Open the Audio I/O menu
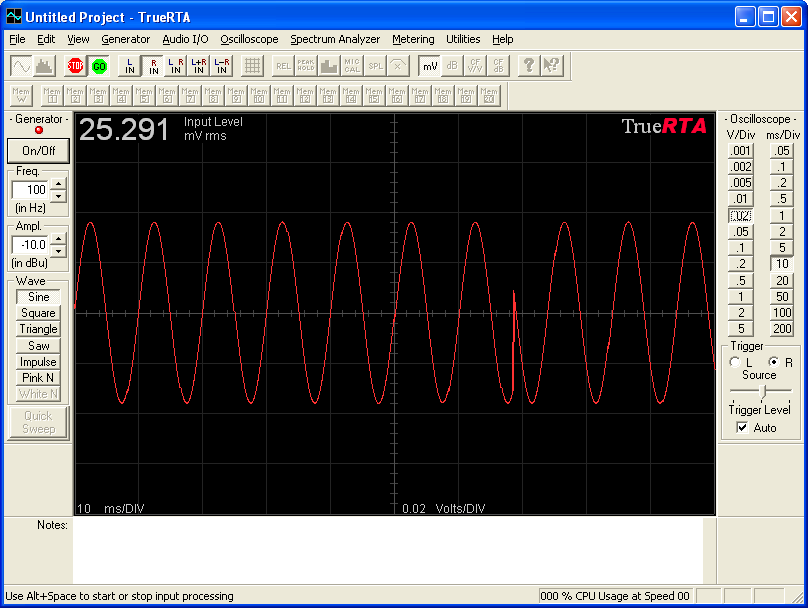 coord(185,39)
